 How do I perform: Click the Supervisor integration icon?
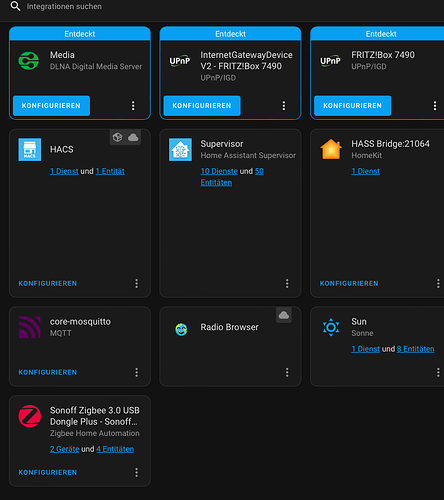click(x=180, y=150)
